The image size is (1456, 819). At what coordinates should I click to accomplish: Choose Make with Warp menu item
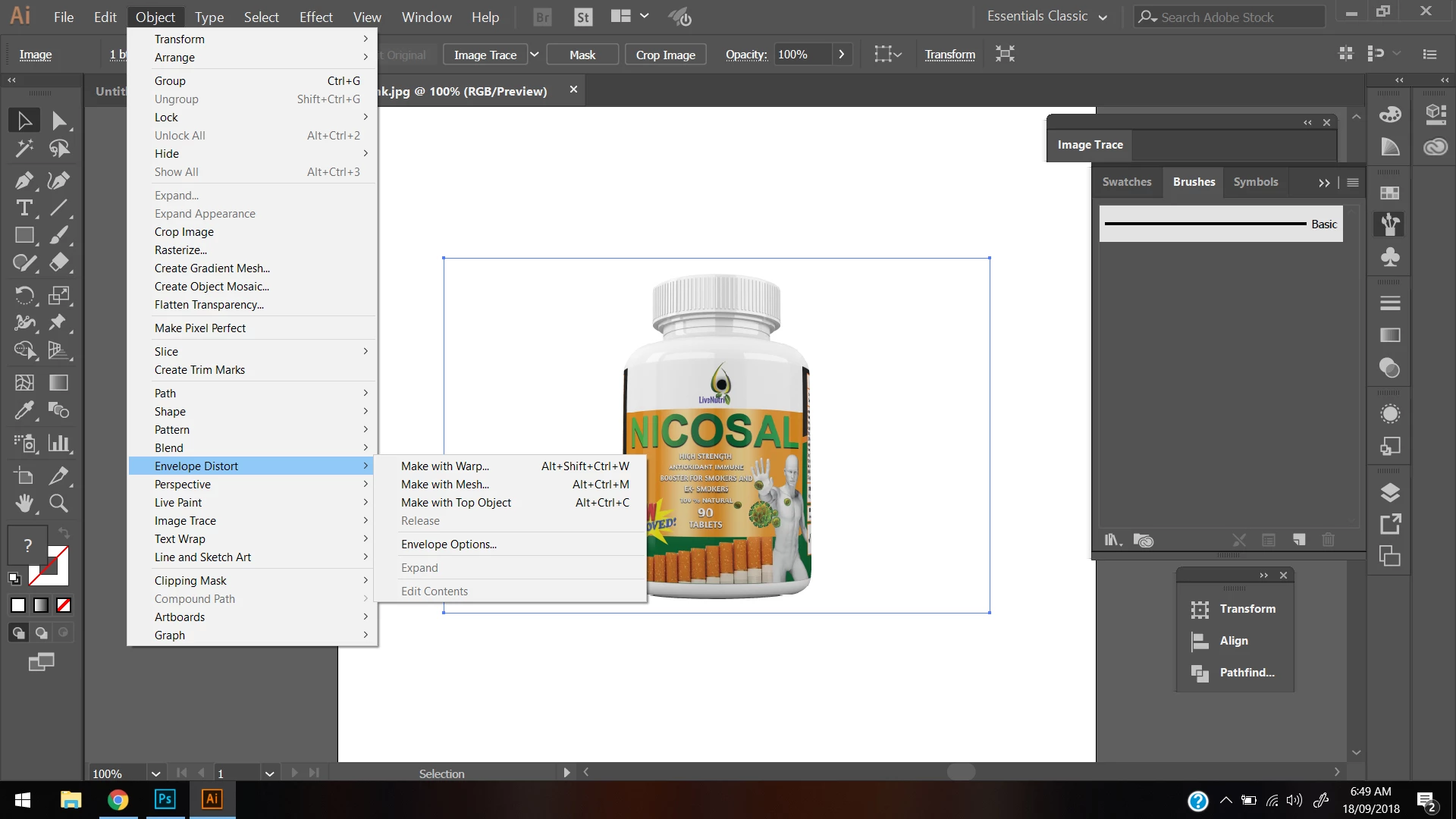click(445, 466)
